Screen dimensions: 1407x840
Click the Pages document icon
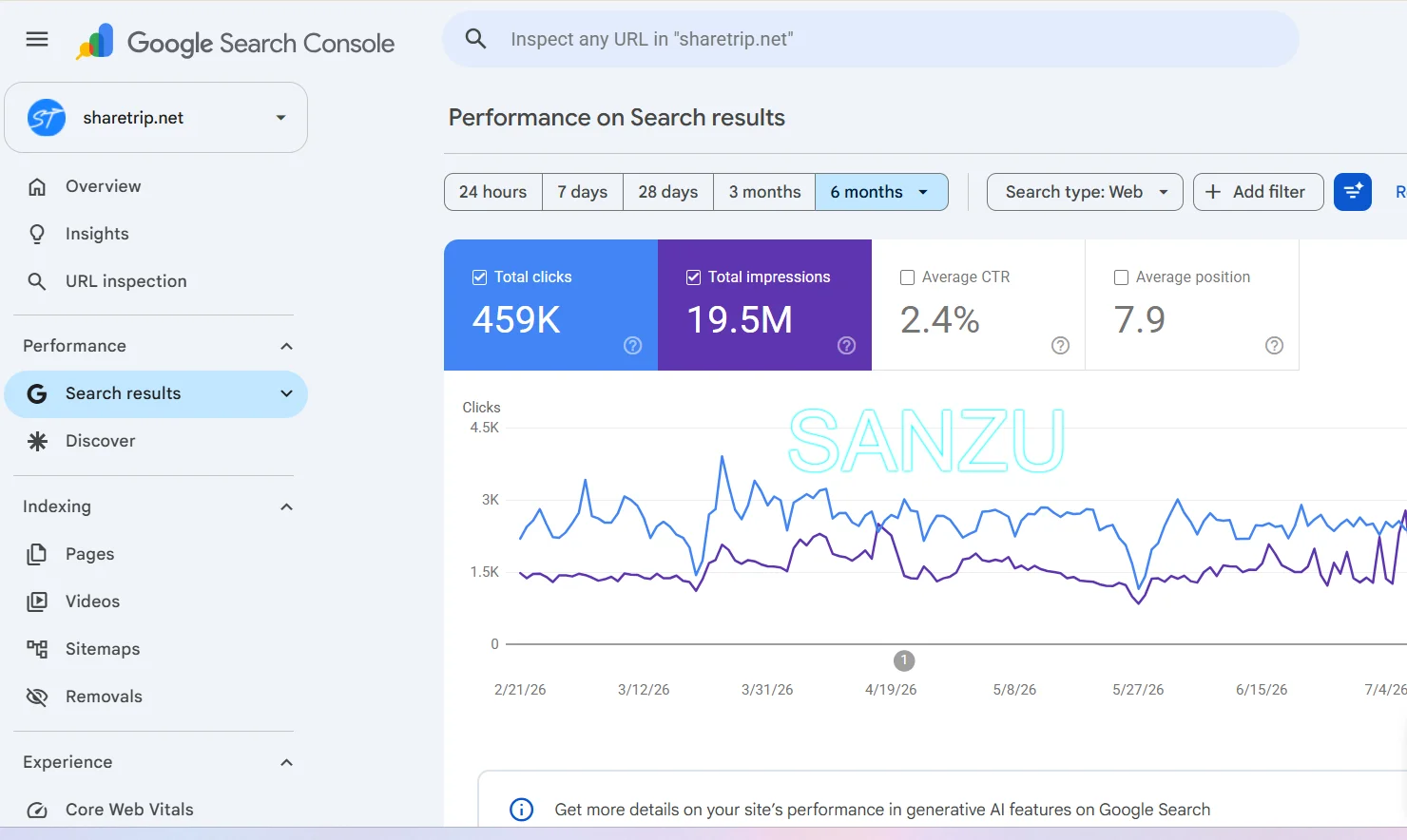click(x=37, y=554)
